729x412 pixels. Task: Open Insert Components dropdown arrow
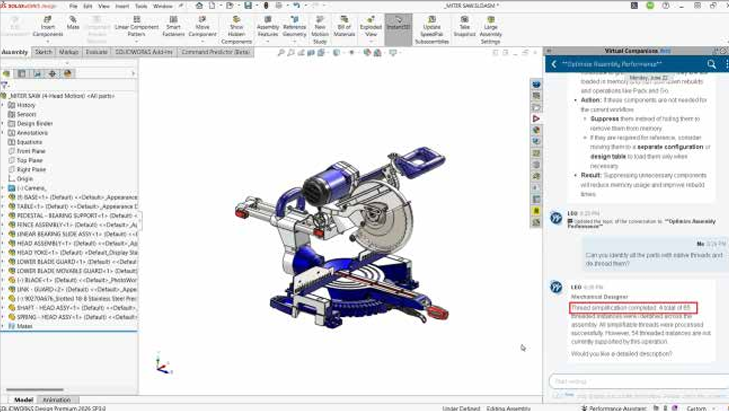click(x=47, y=41)
